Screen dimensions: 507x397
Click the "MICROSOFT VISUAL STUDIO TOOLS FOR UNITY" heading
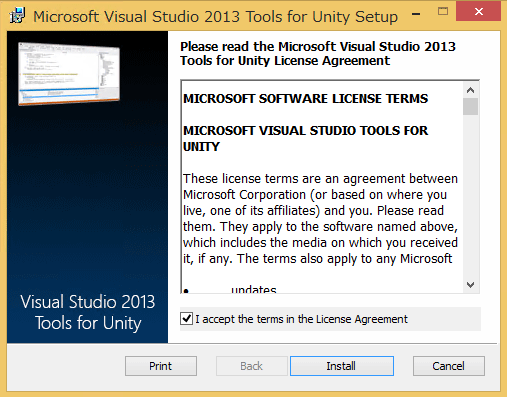pyautogui.click(x=305, y=138)
